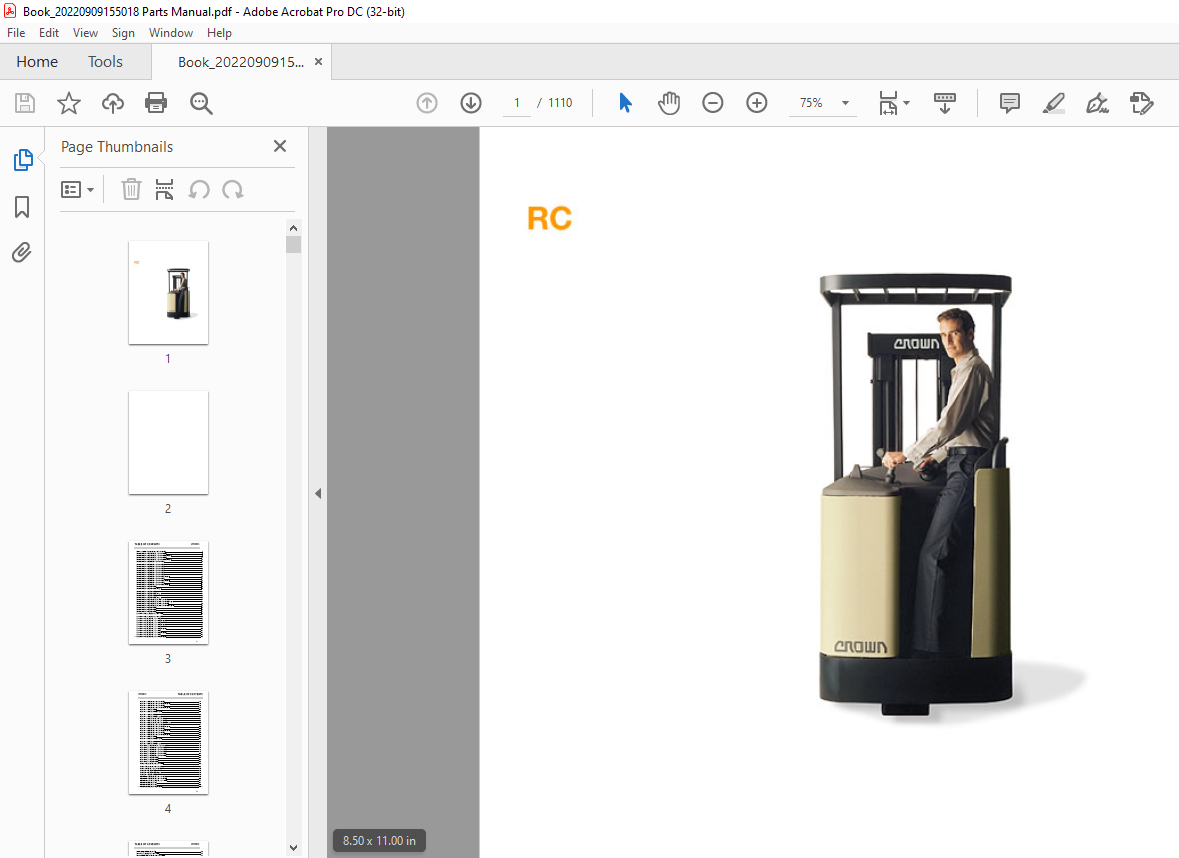Image resolution: width=1179 pixels, height=858 pixels.
Task: Rotate page clockwise
Action: pyautogui.click(x=233, y=189)
